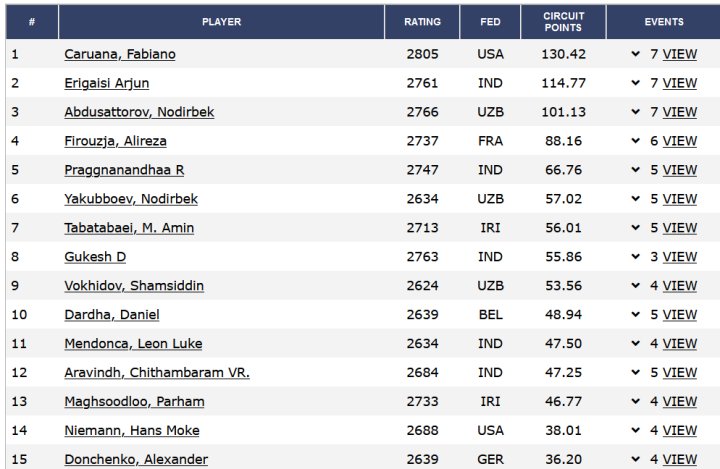Click VIEW link for Donchenko, Alexander
Image resolution: width=720 pixels, height=469 pixels.
coord(680,459)
